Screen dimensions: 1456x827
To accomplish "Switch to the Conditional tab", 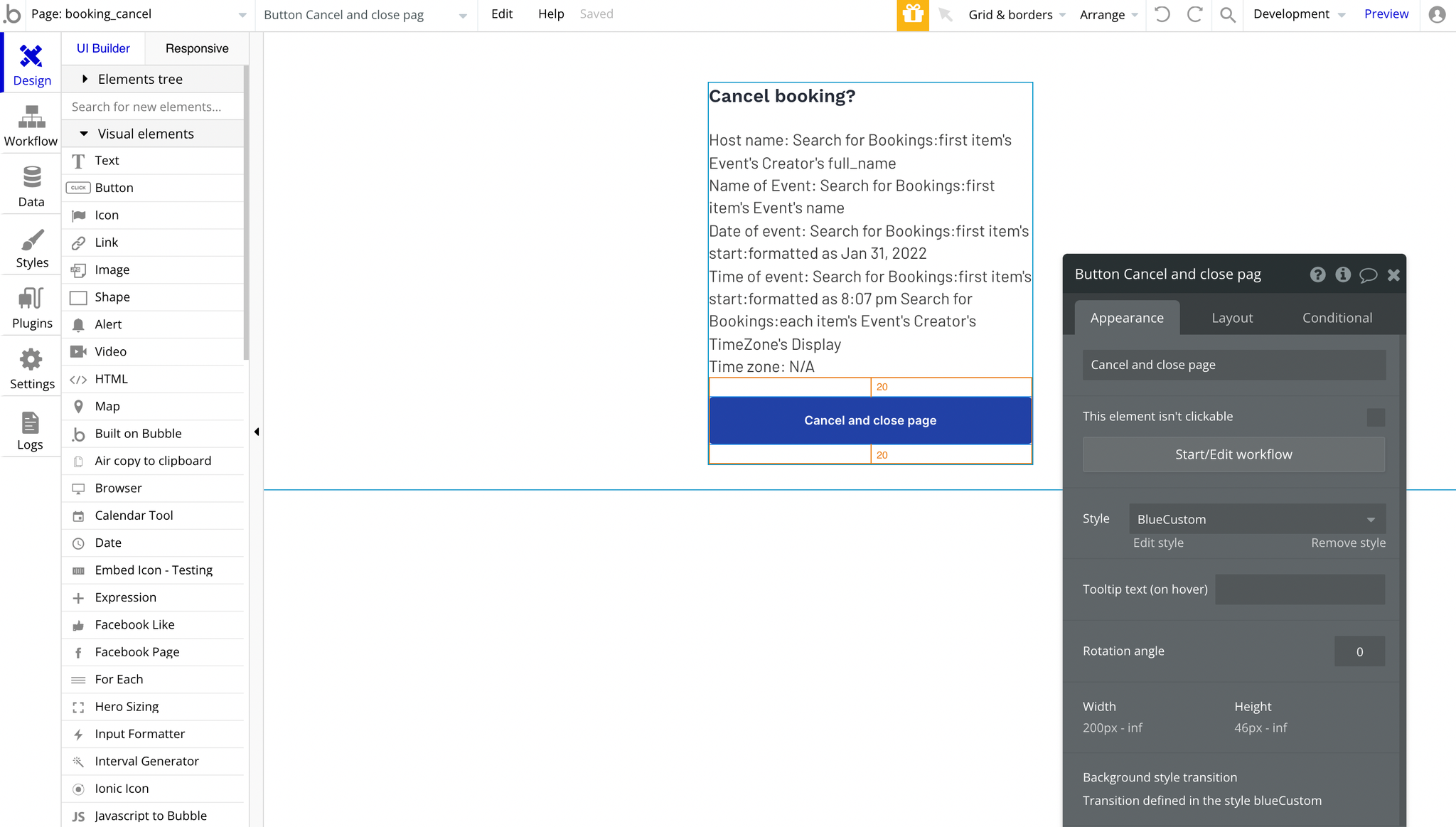I will [1337, 318].
